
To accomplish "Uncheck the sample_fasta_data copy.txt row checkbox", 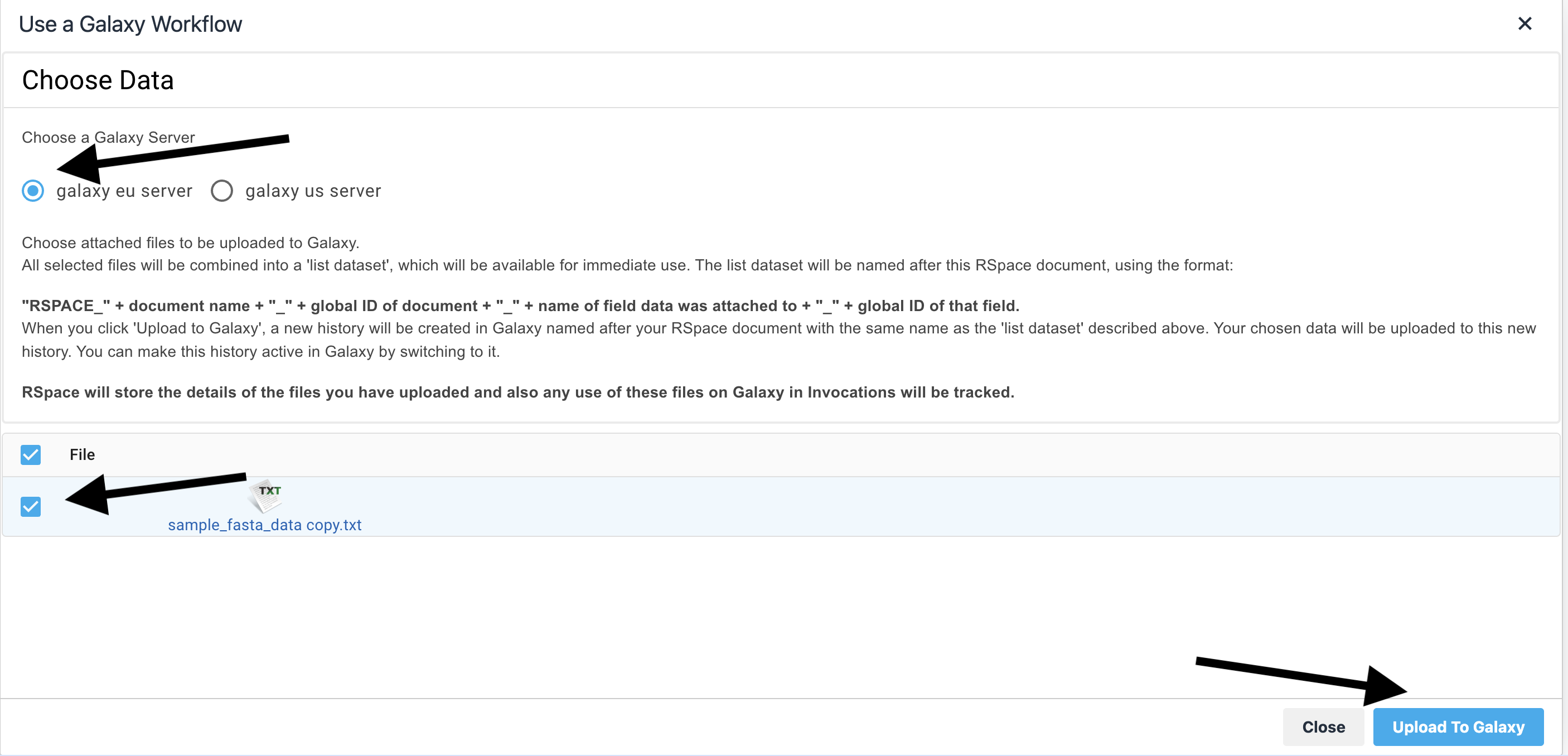I will (x=31, y=506).
